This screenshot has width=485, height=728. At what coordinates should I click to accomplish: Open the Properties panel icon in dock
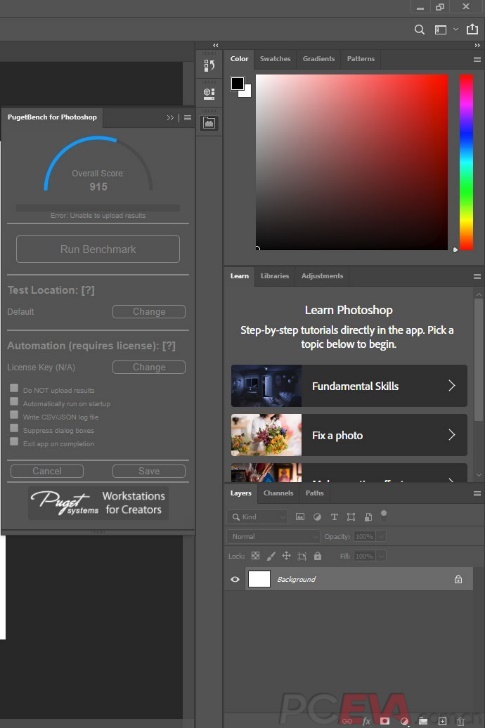(x=209, y=94)
